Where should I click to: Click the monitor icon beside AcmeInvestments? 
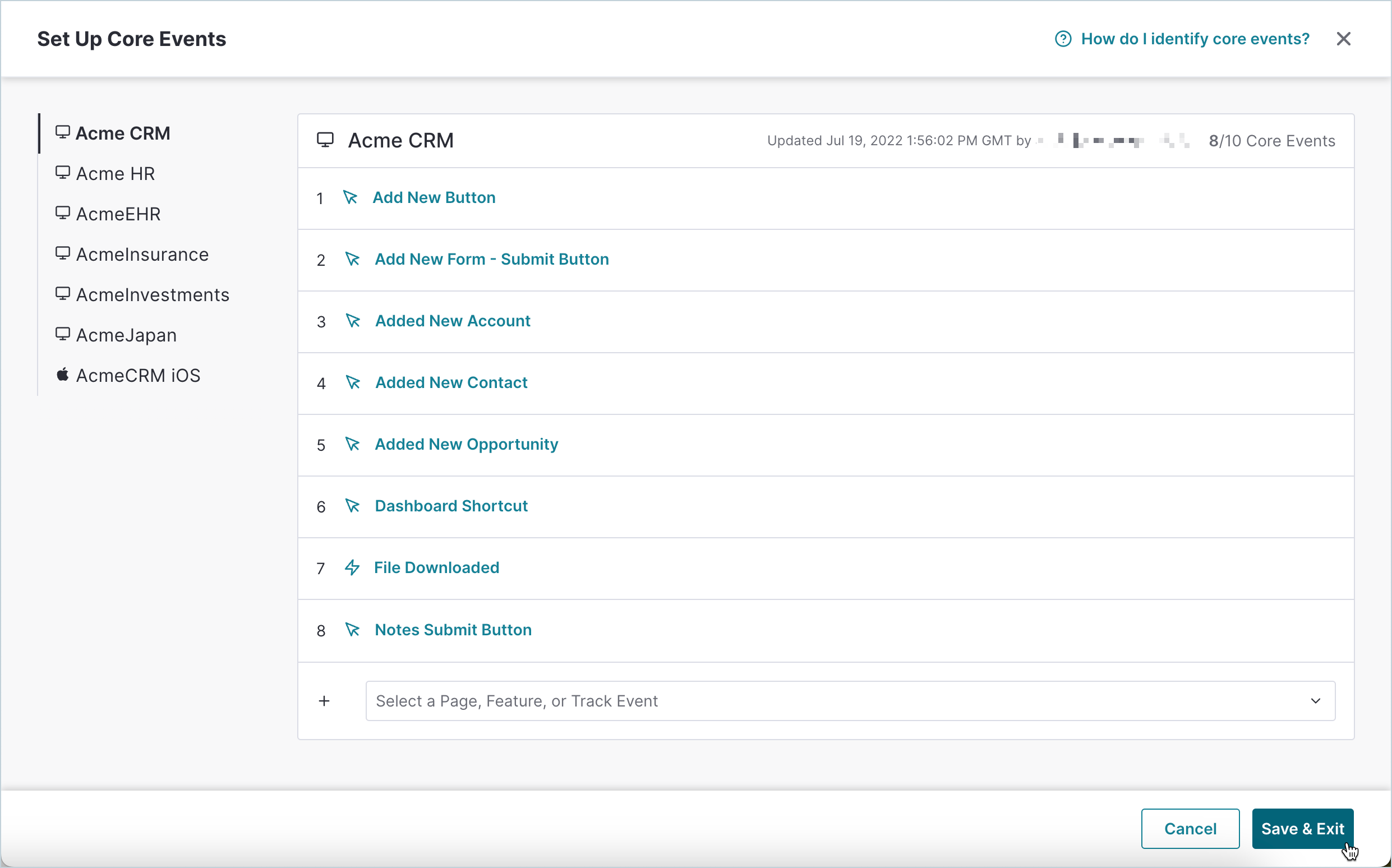coord(63,294)
